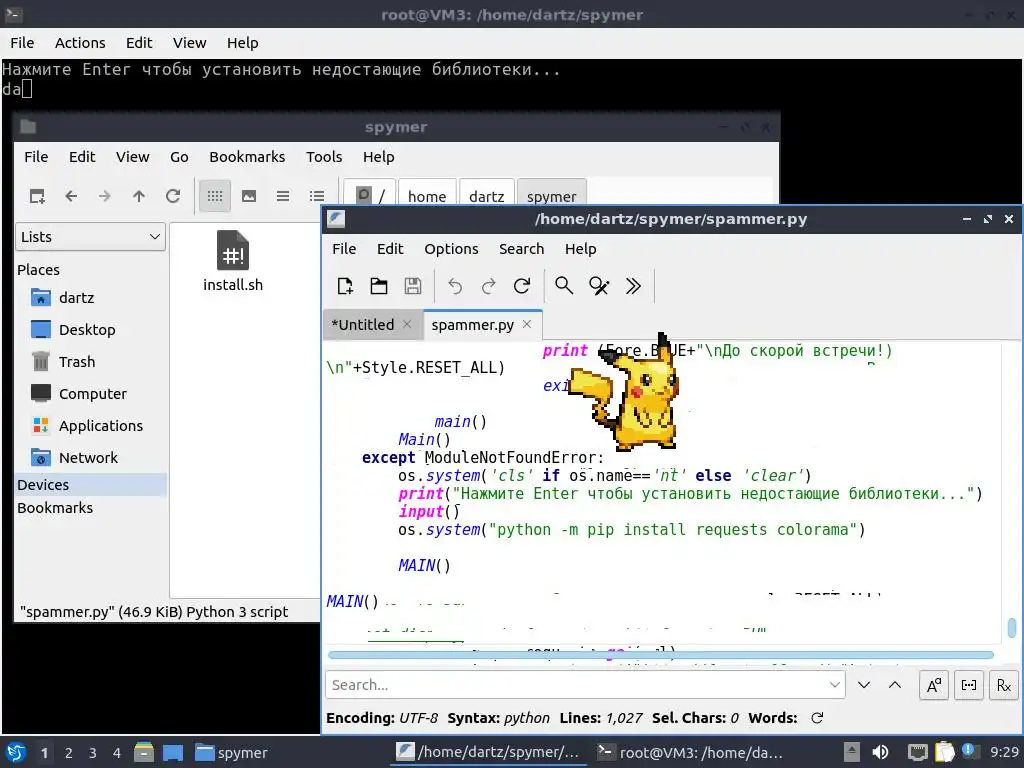
Task: Switch to virtual desktop 3 in taskbar
Action: point(93,753)
